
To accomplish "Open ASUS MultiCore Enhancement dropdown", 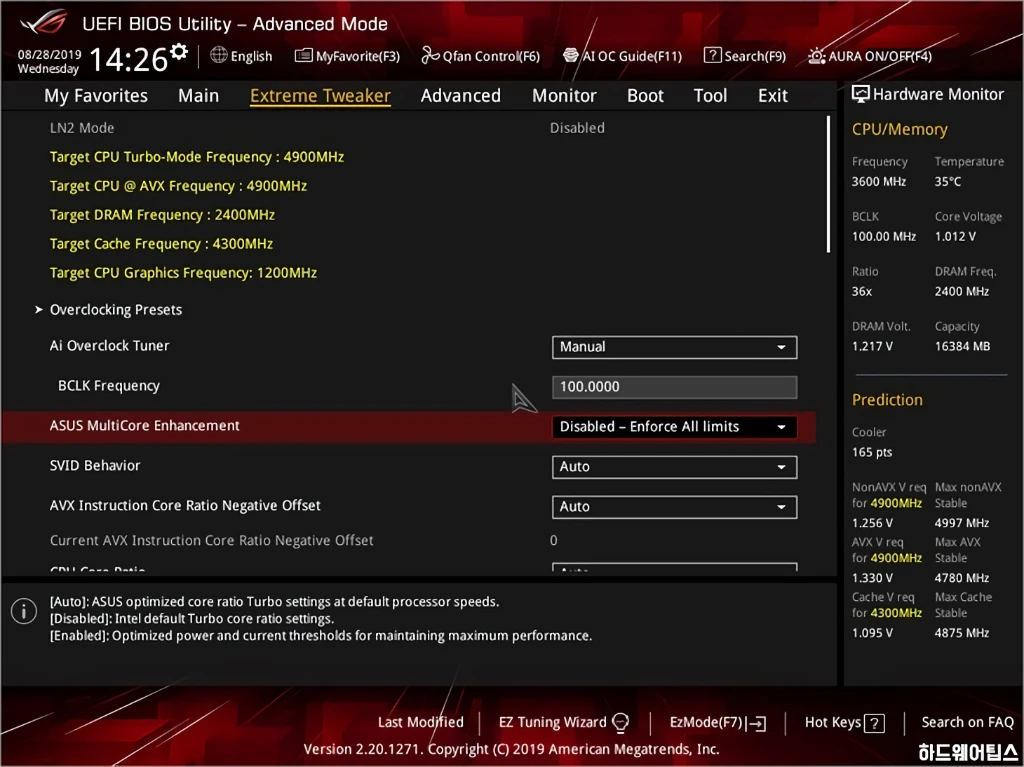I will 674,427.
